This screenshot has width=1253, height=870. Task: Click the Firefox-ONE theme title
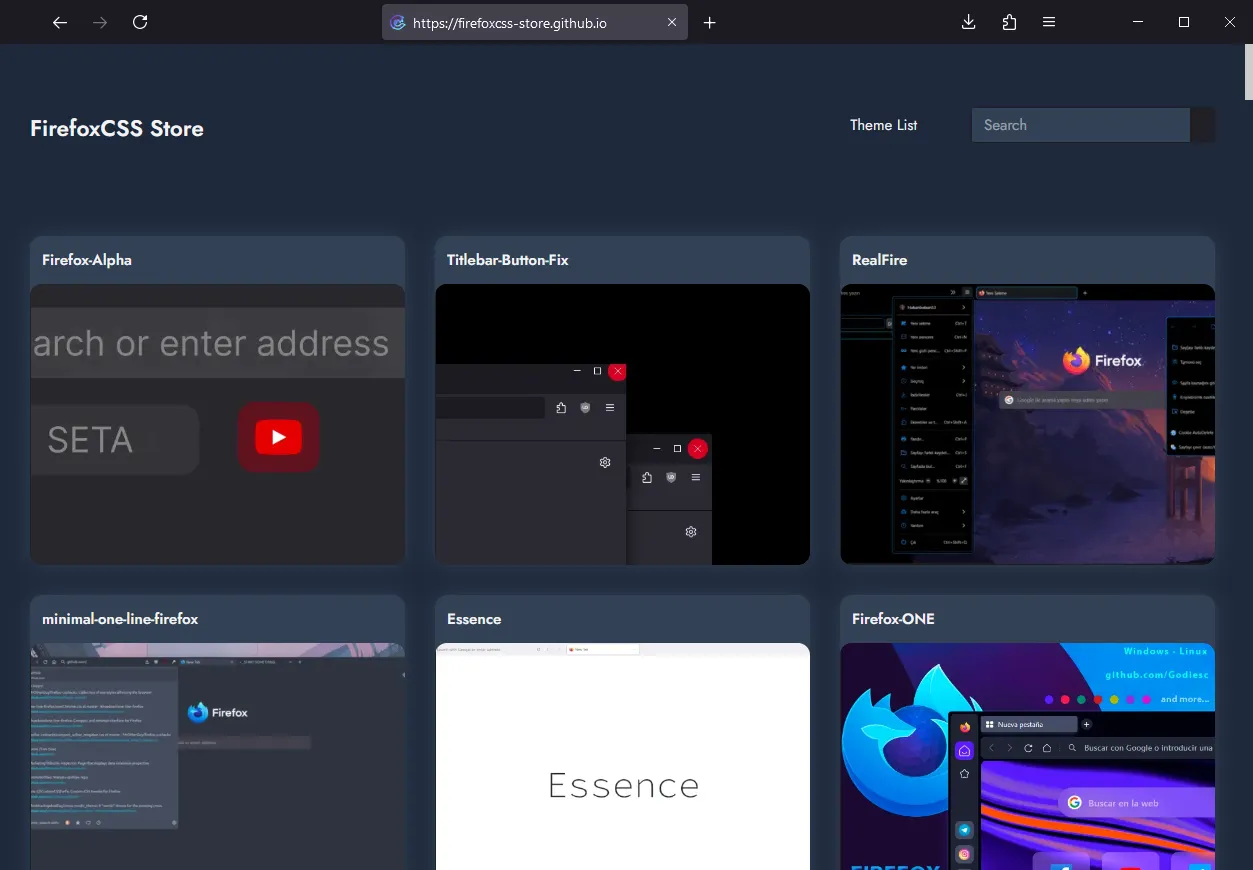click(893, 619)
